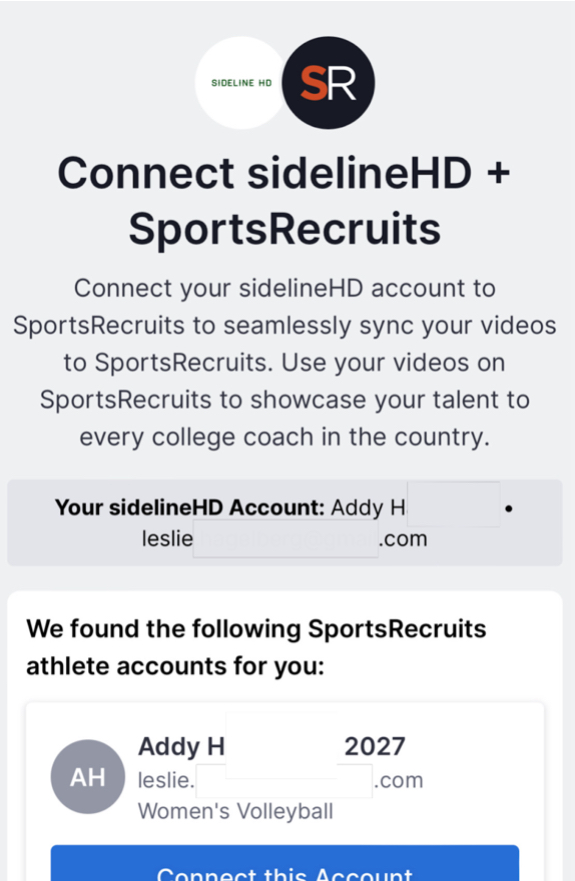Click the AH avatar initials circle
The height and width of the screenshot is (881, 575).
click(x=88, y=777)
